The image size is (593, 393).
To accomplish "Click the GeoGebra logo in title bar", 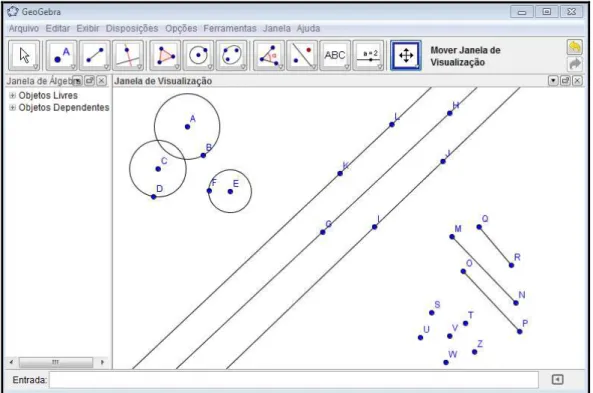I will (12, 11).
